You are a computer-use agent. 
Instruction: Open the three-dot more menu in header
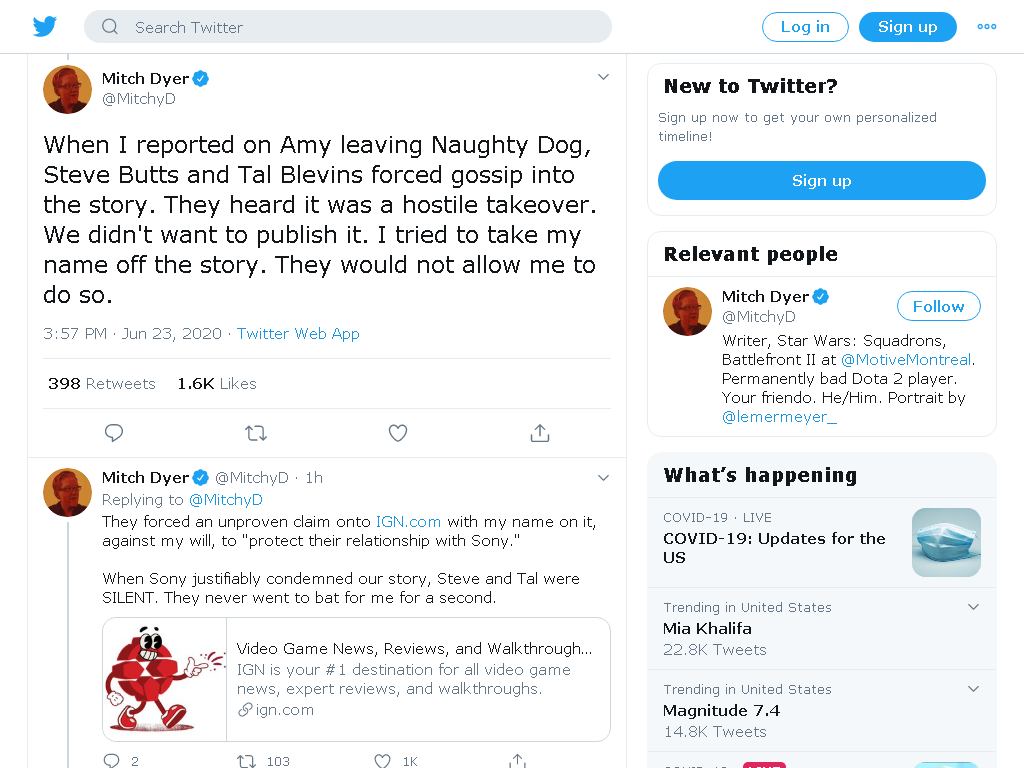point(987,27)
